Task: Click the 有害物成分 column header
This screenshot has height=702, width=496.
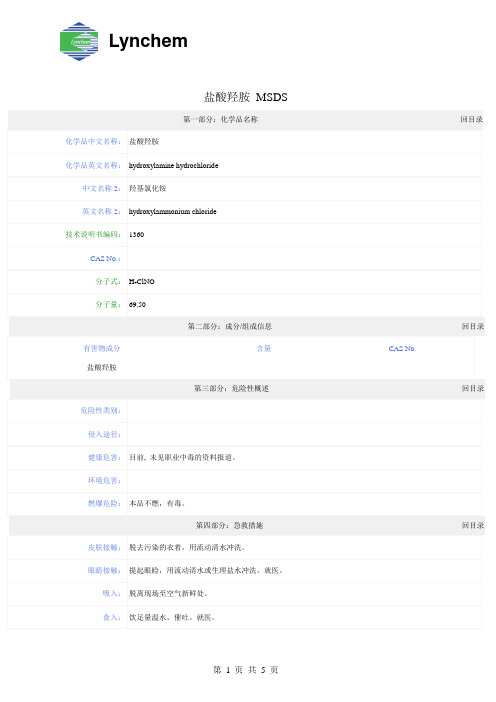Action: click(102, 348)
